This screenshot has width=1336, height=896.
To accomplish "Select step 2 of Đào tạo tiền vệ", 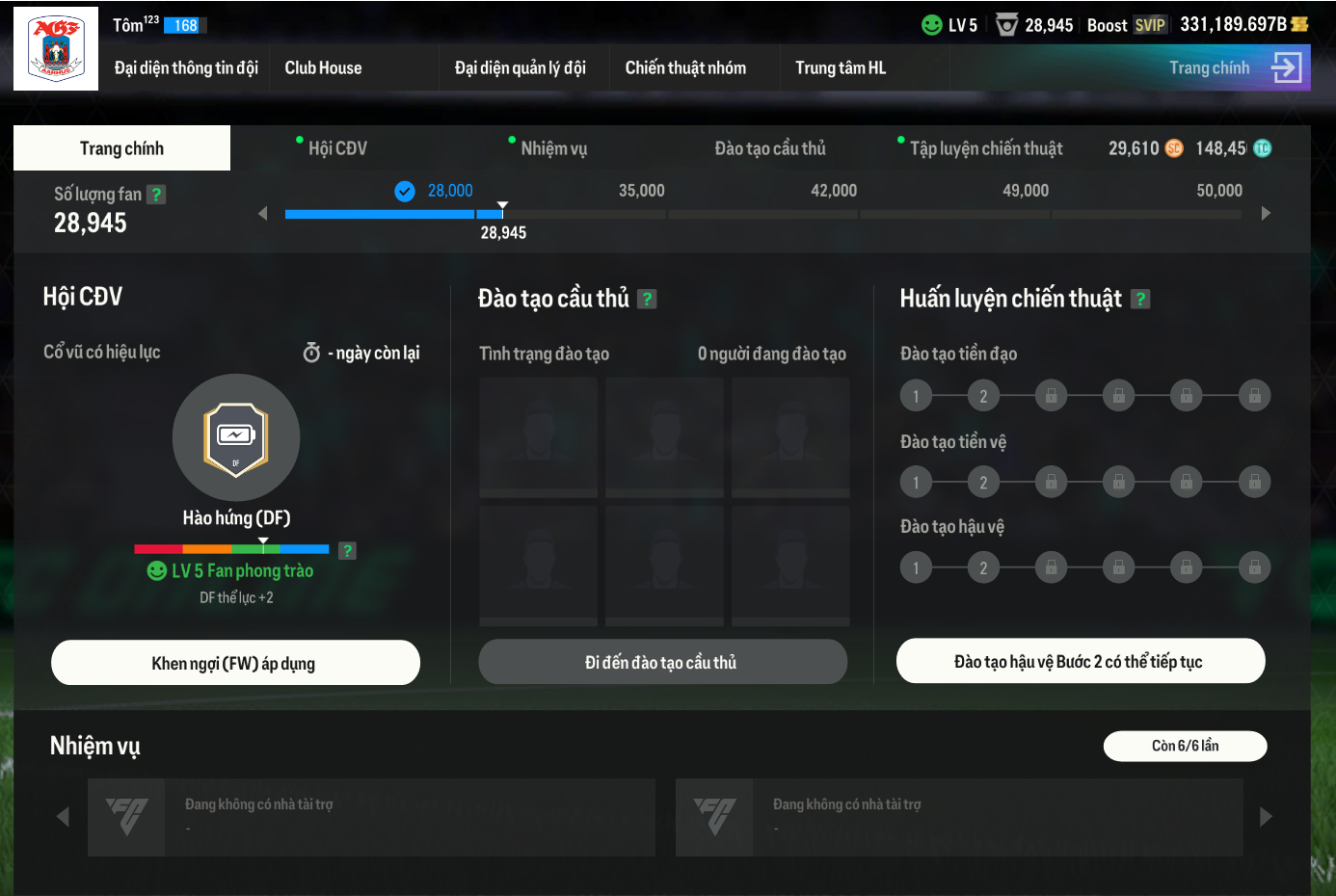I will 983,483.
